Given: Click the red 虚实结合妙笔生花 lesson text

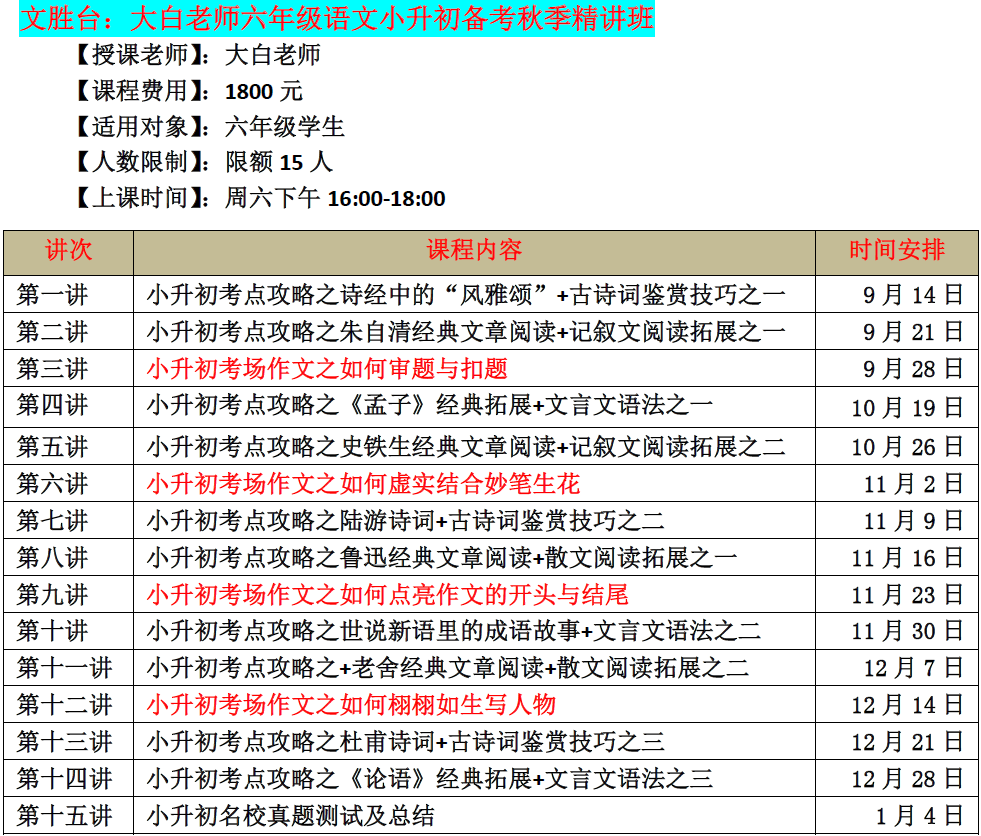Looking at the screenshot, I should tap(363, 484).
